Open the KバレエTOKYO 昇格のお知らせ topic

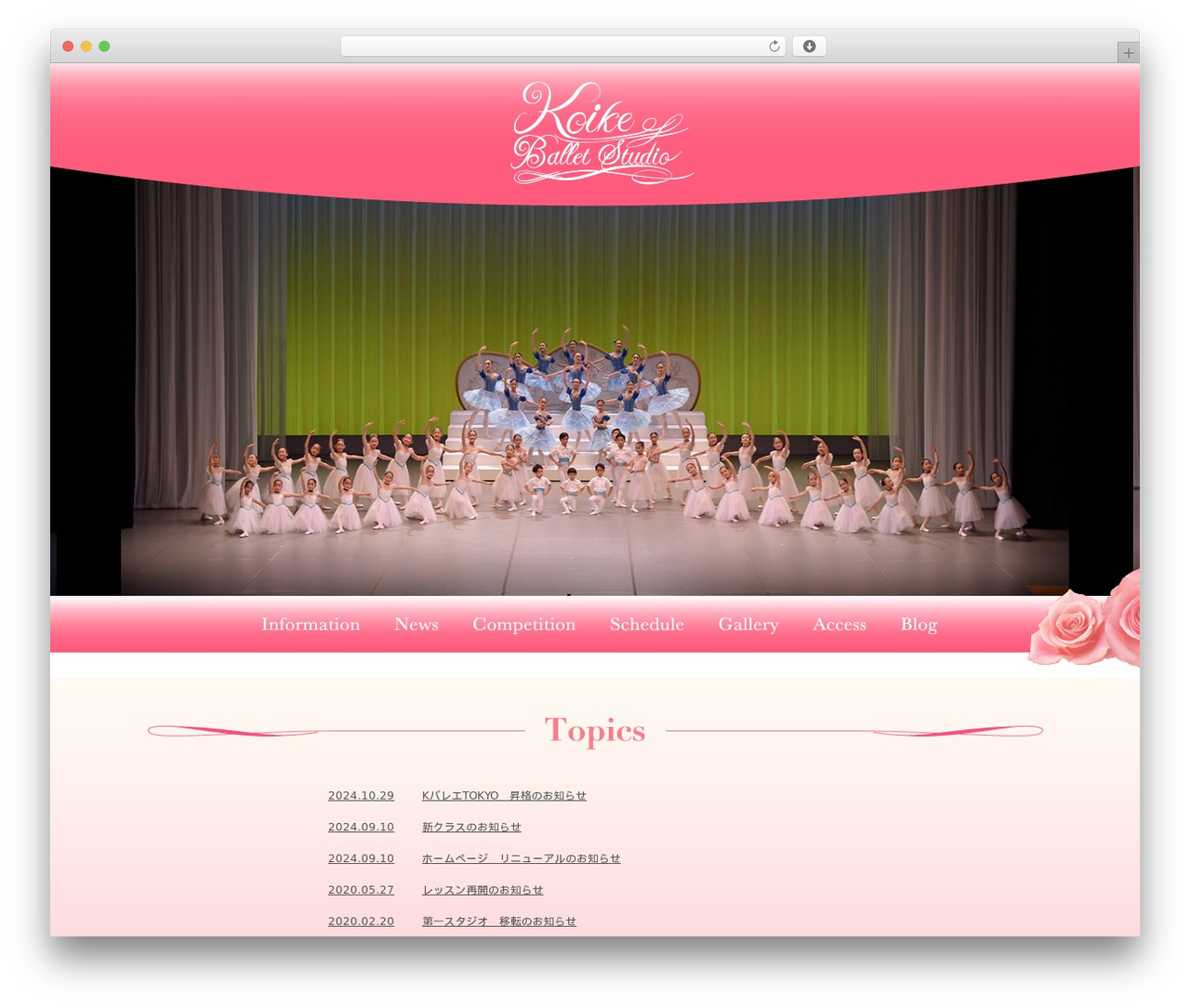coord(504,796)
